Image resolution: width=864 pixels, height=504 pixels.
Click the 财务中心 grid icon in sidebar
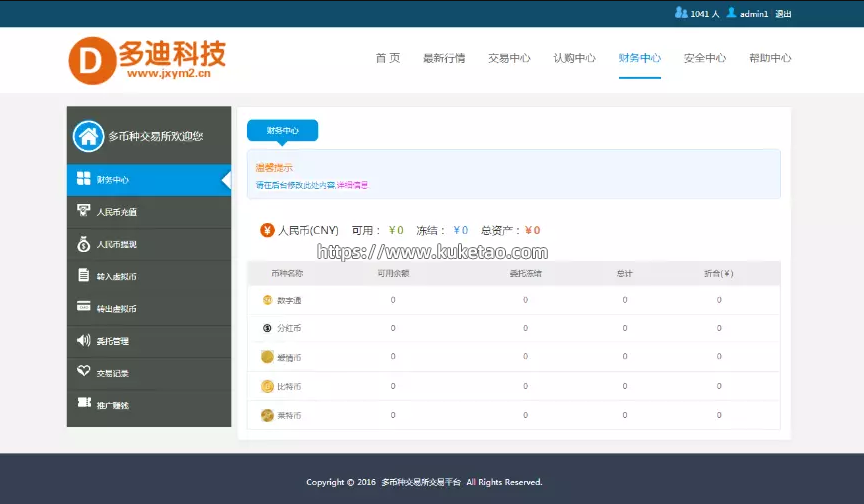pos(84,179)
